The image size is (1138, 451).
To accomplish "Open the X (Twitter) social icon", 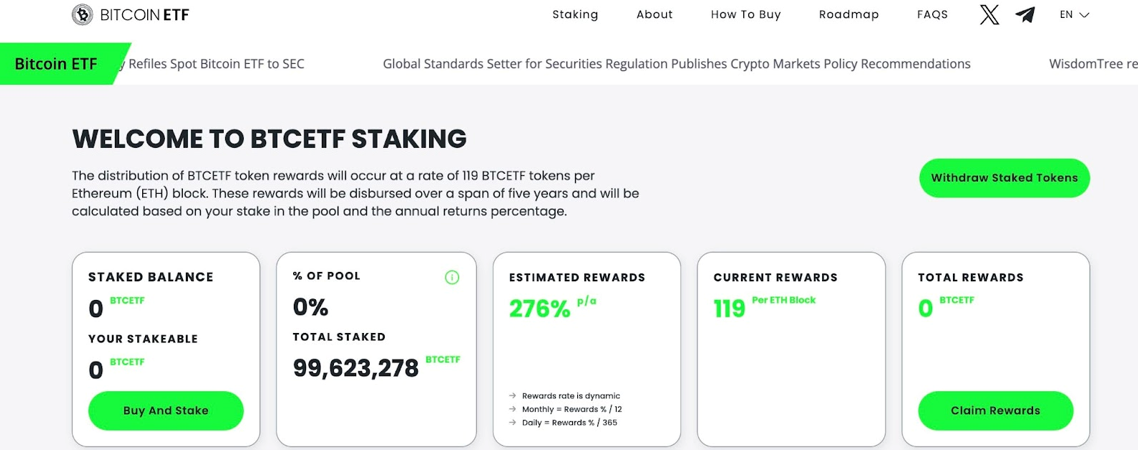I will [x=989, y=15].
